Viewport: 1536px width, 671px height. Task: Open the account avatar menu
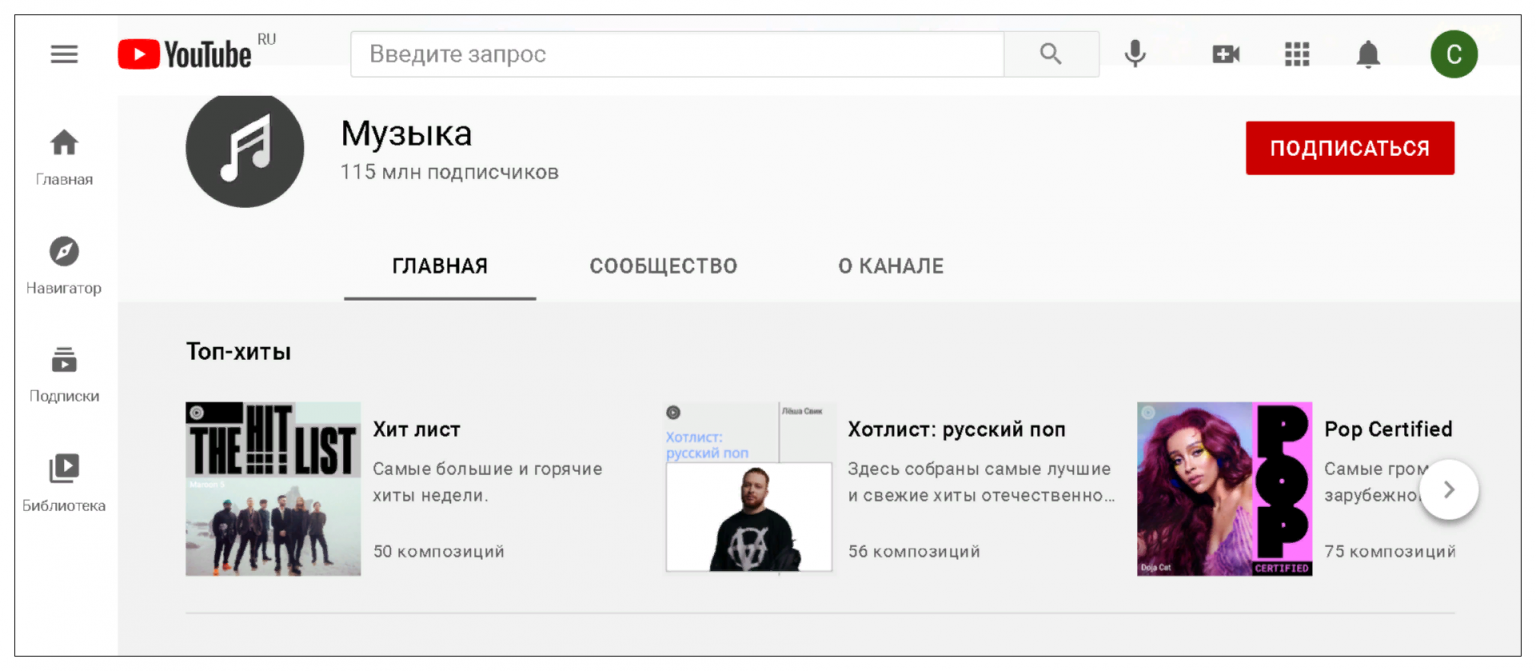tap(1453, 54)
